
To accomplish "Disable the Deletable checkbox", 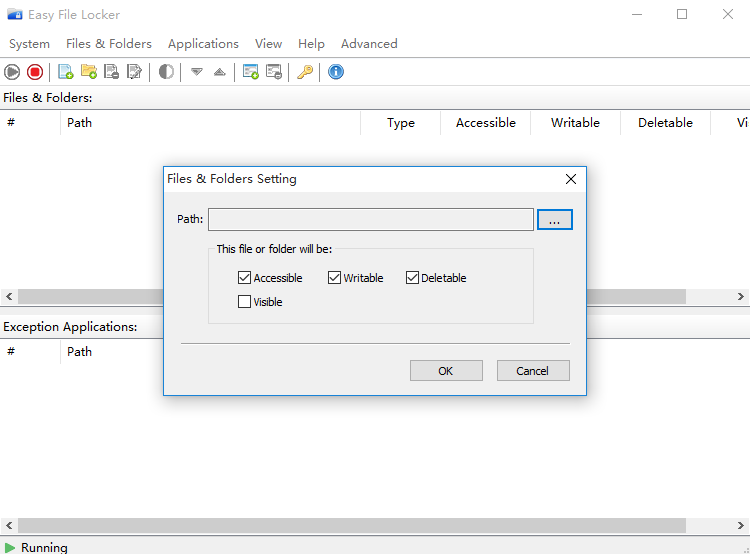I will pos(412,278).
